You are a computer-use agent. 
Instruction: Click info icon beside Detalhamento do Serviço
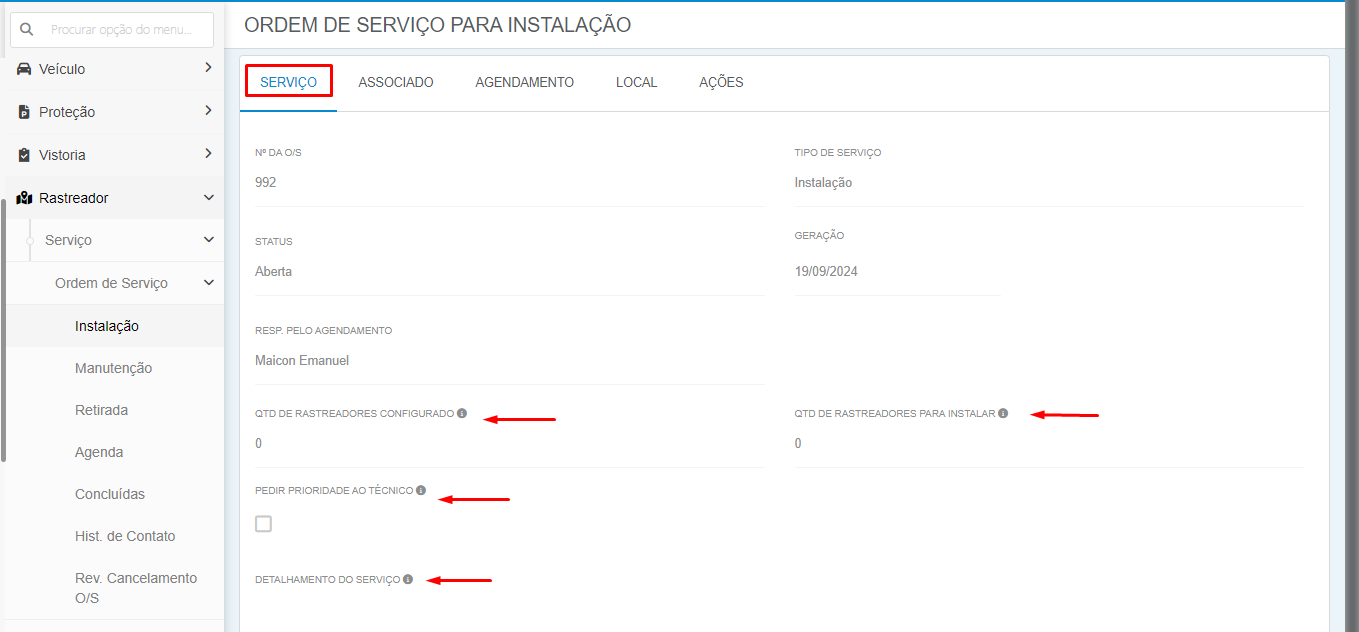pos(408,579)
